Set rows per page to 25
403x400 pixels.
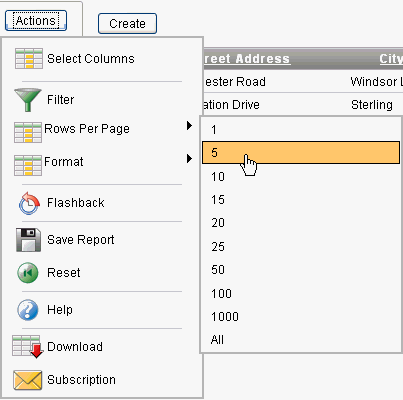coord(301,247)
